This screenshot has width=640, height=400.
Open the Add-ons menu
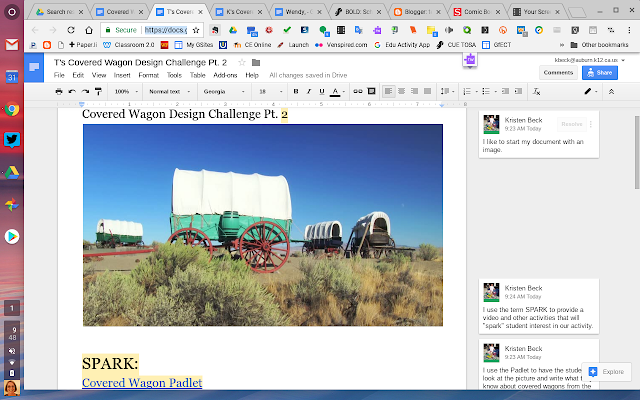click(x=225, y=75)
